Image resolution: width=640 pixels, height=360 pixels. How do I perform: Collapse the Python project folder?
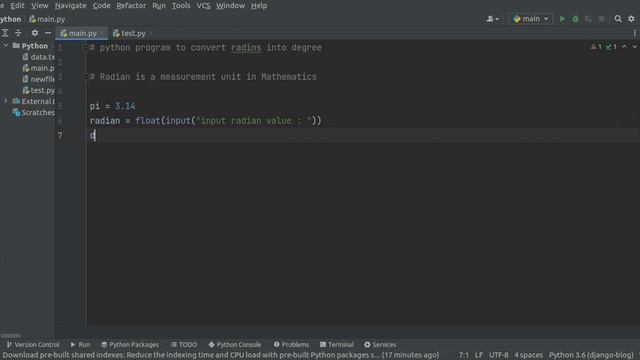point(5,46)
